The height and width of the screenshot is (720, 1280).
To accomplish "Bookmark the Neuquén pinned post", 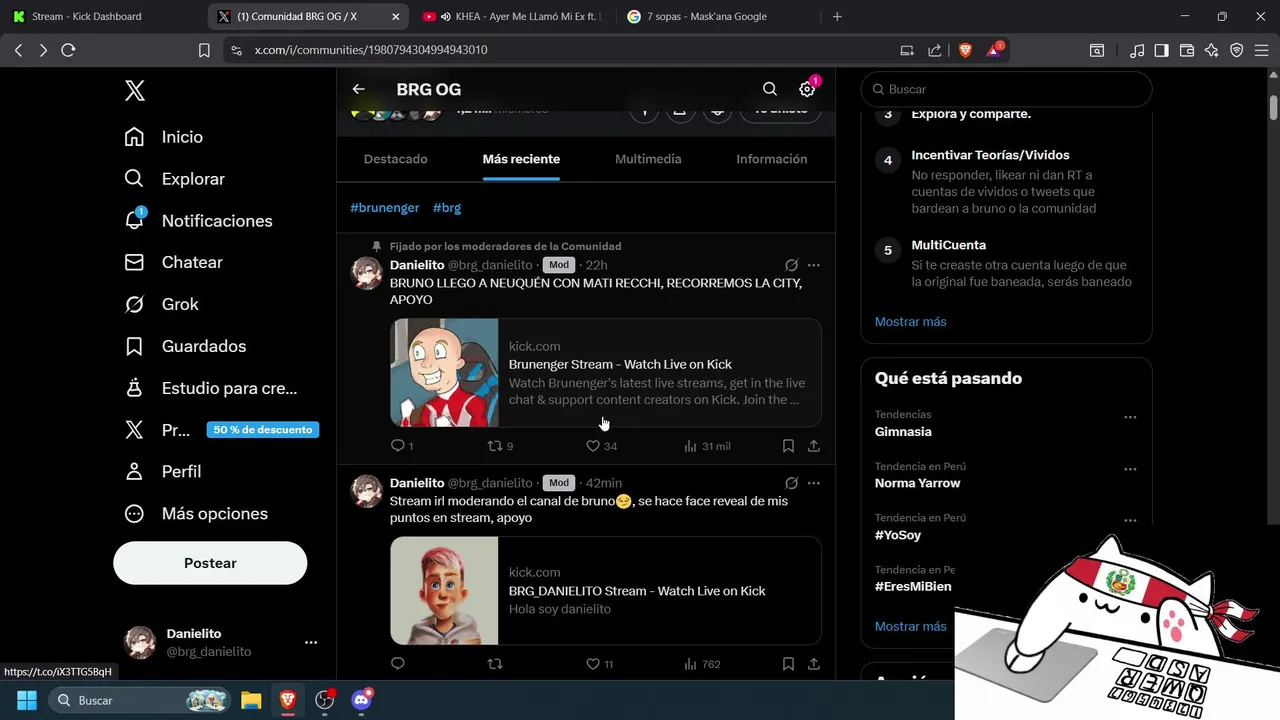I will 788,446.
